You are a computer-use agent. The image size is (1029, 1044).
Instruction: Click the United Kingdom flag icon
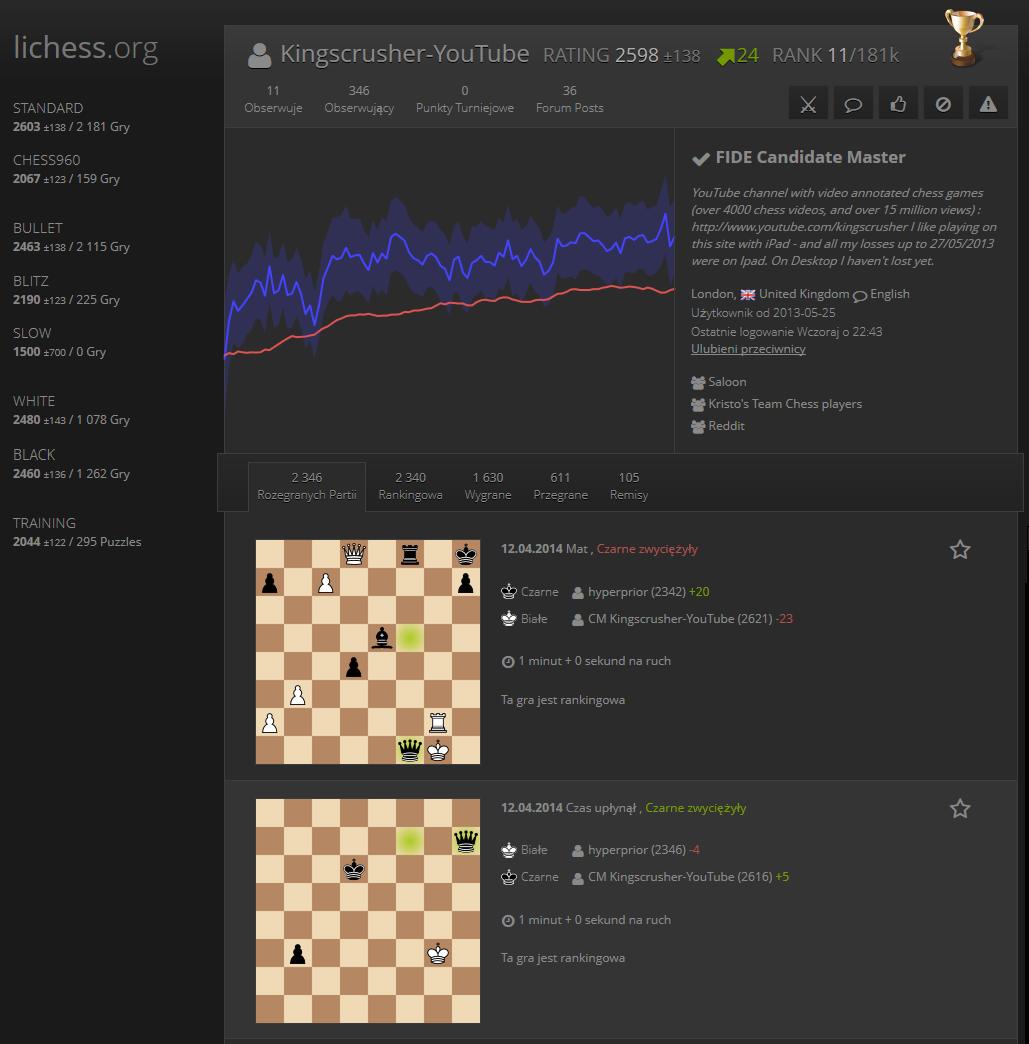coord(748,294)
